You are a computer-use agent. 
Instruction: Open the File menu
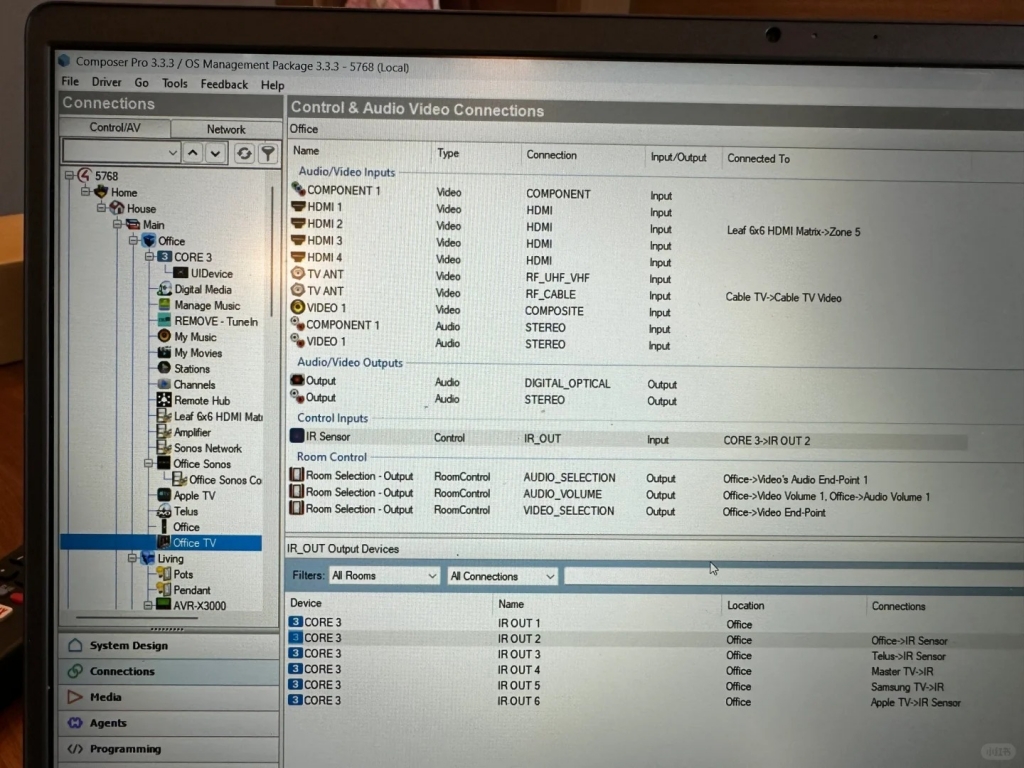tap(70, 82)
